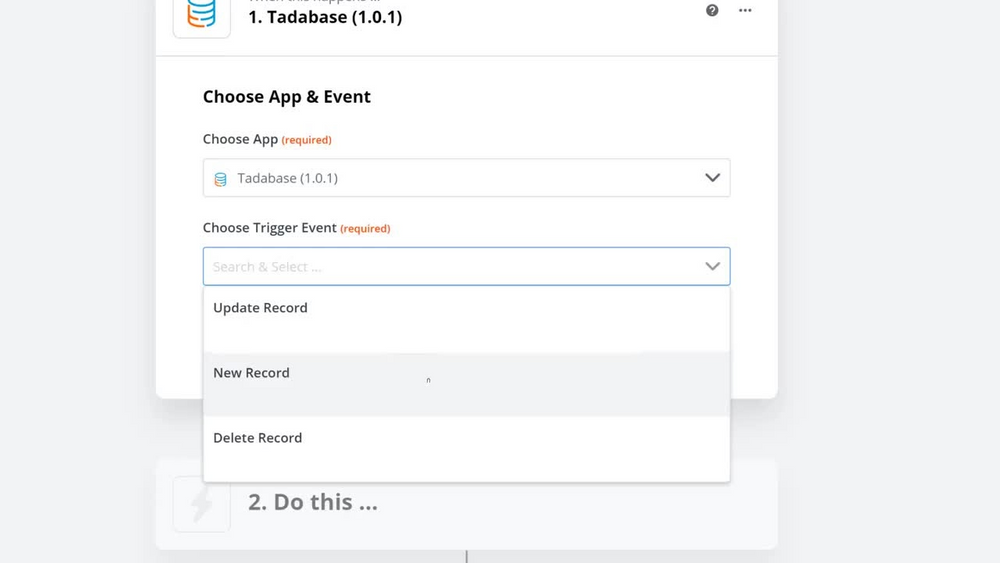Click the small Tadabase icon in Choose App field

(221, 179)
